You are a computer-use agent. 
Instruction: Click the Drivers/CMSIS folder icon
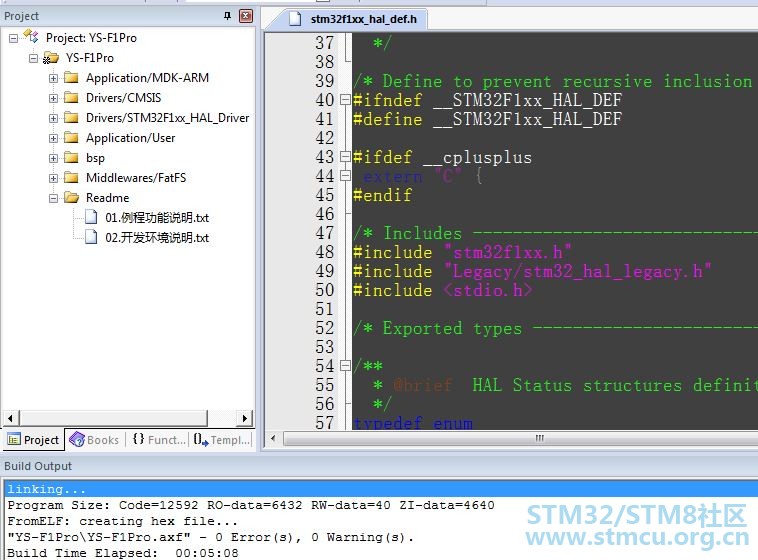pos(71,98)
